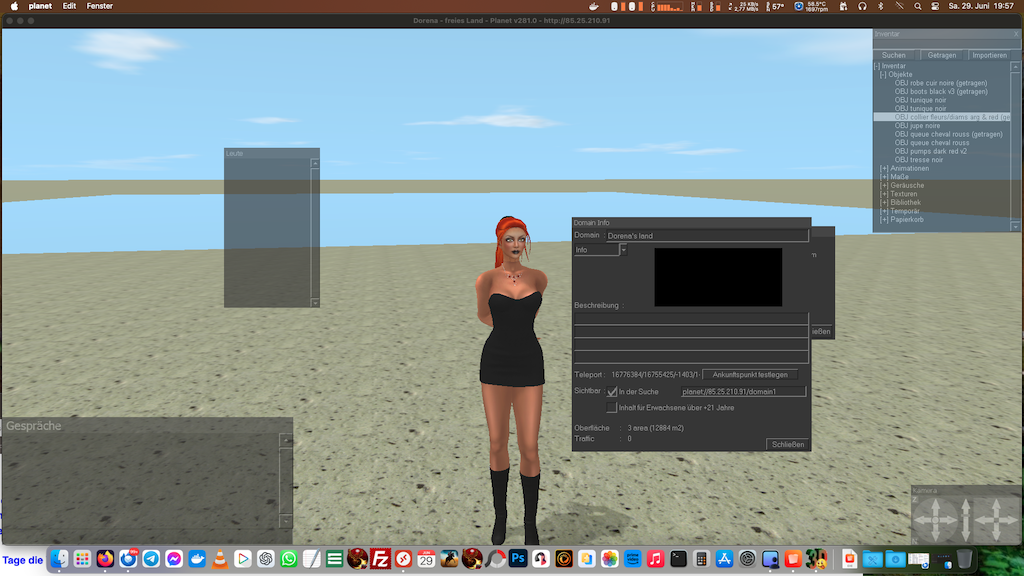Image resolution: width=1024 pixels, height=576 pixels.
Task: Open VLC media player in dock
Action: 220,559
